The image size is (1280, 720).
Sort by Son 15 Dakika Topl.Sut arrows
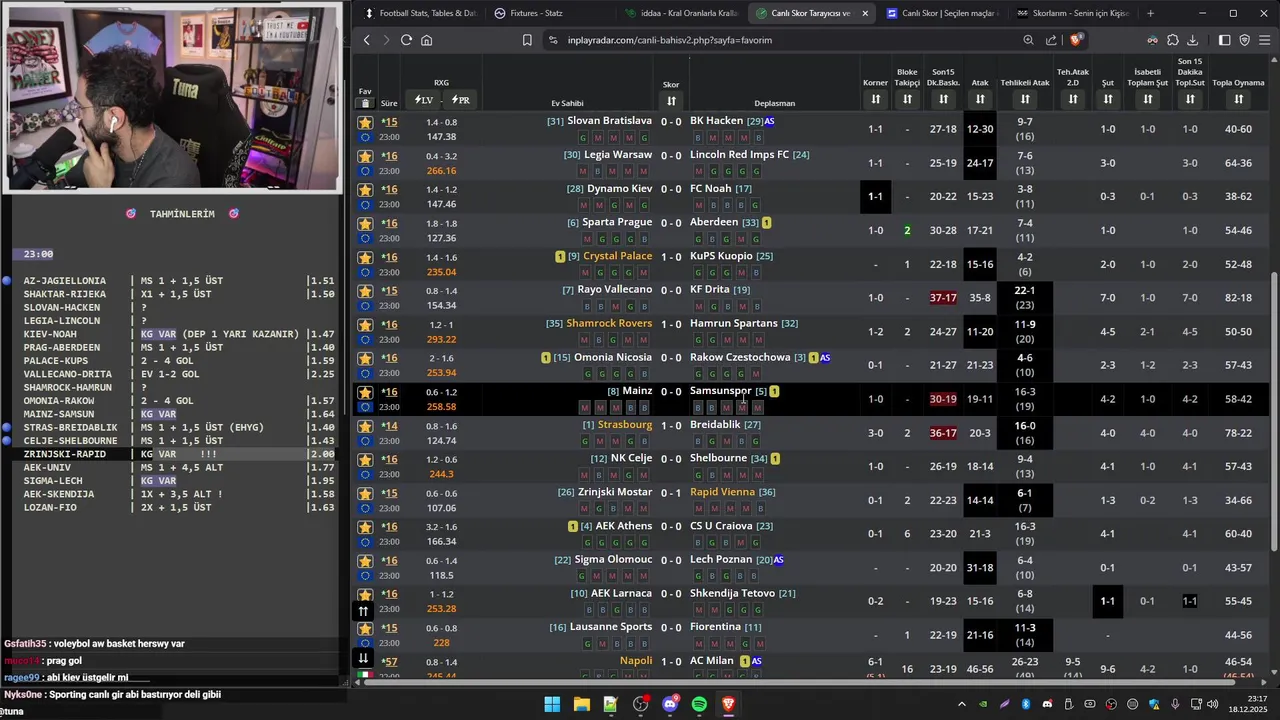pos(1190,99)
